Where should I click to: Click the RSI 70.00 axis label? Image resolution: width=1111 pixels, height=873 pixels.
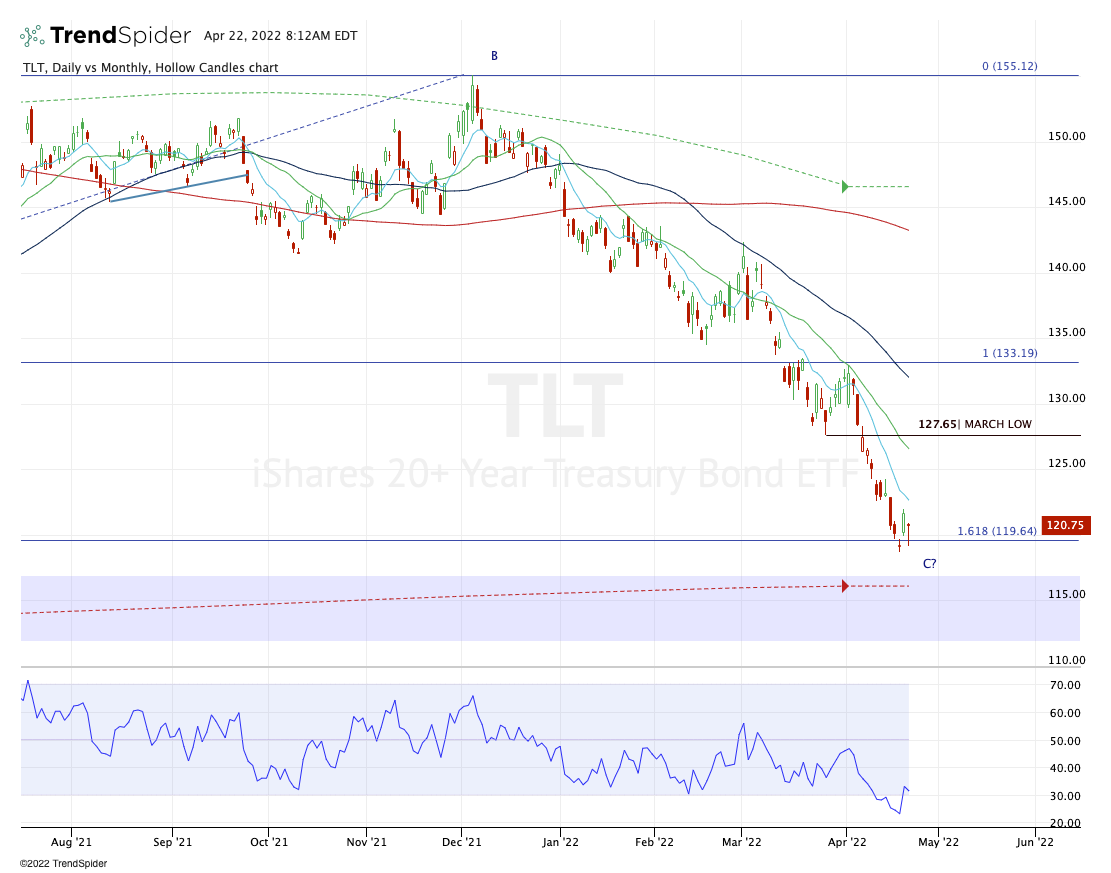coord(1065,685)
